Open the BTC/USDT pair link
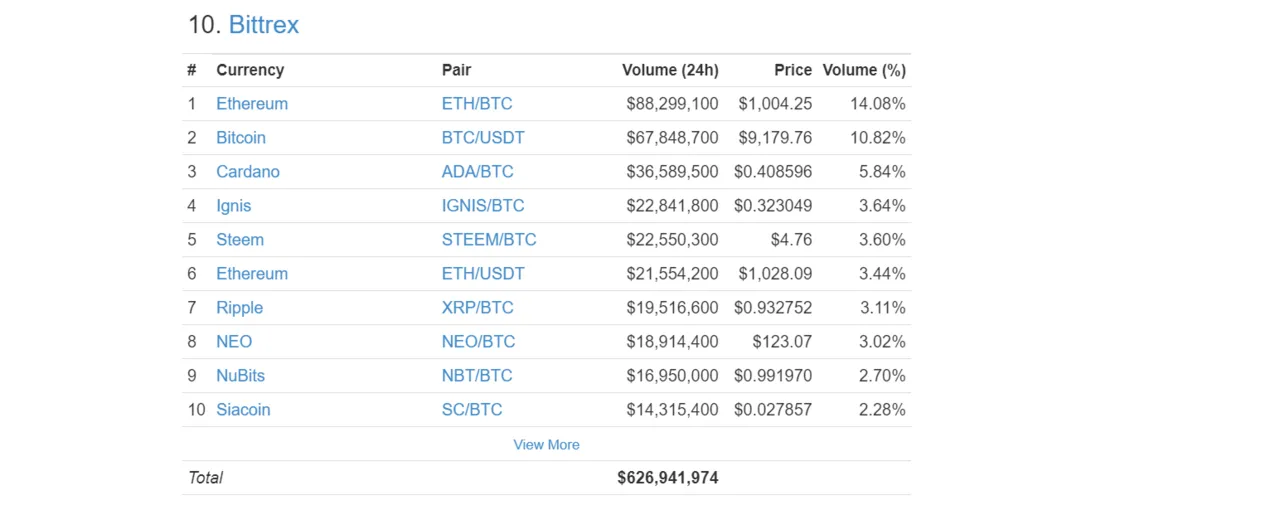 click(x=483, y=138)
